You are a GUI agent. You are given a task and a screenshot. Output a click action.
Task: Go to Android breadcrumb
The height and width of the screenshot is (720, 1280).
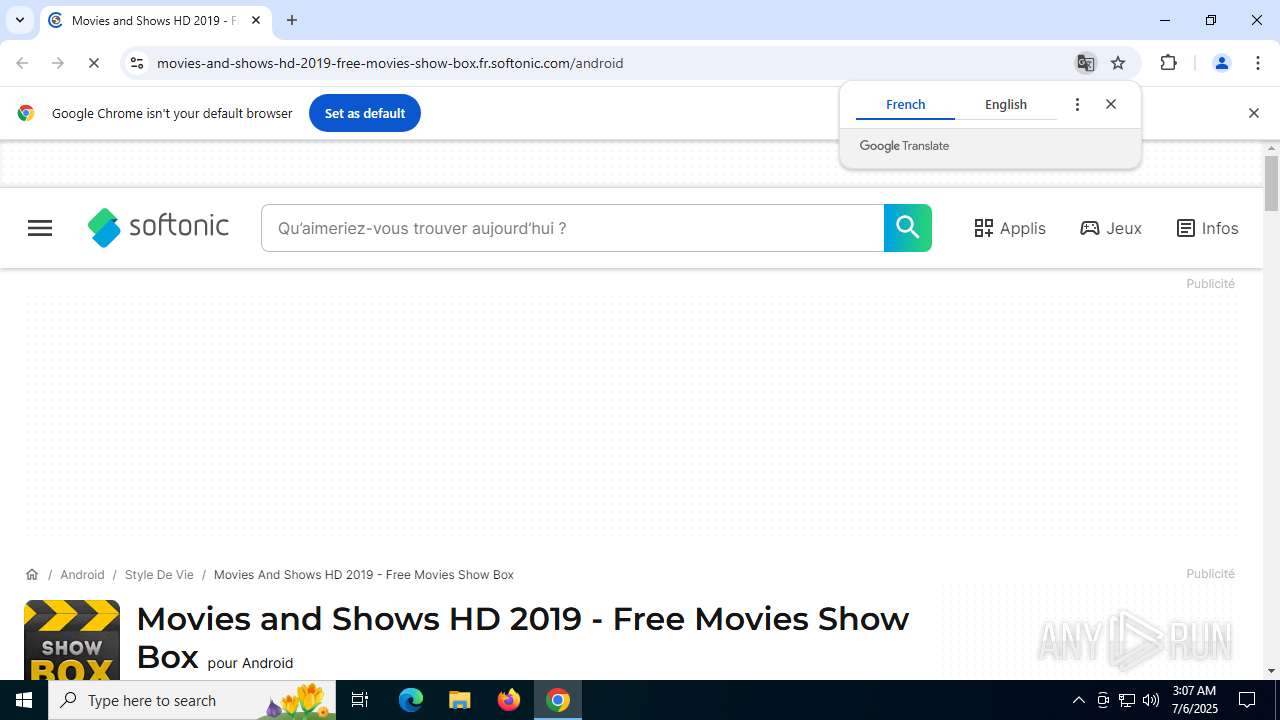pos(82,575)
